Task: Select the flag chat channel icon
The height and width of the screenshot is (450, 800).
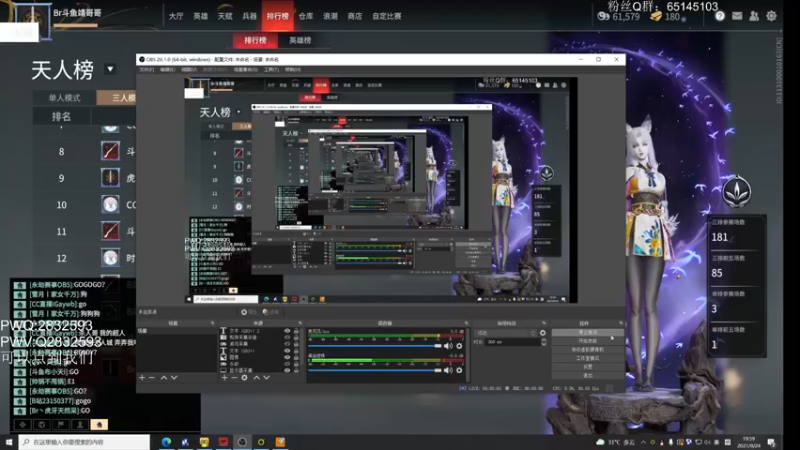Action: (61, 424)
